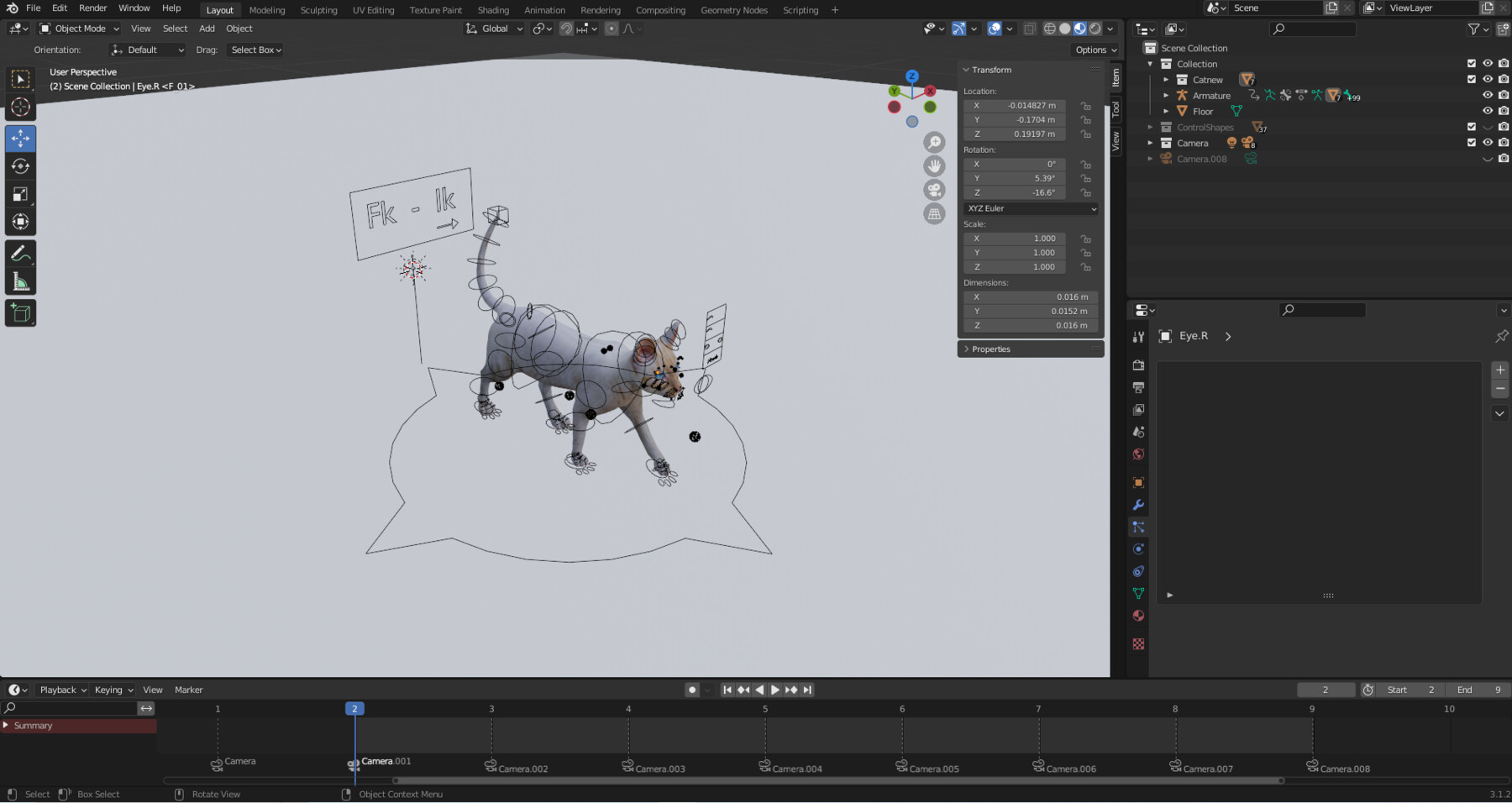This screenshot has height=803, width=1512.
Task: Open the Material Properties tab
Action: coord(1138,616)
